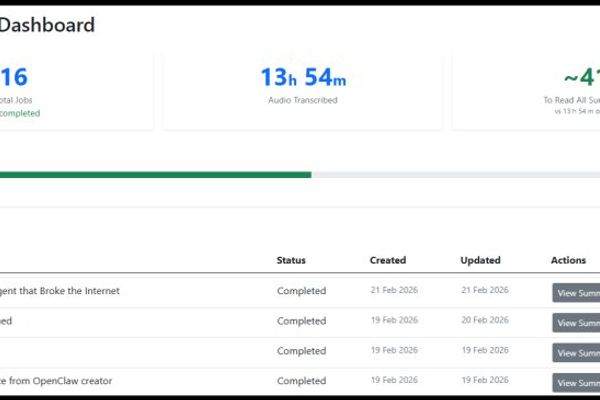The height and width of the screenshot is (400, 600).
Task: Click the 'To Read All Su' card label
Action: (572, 100)
